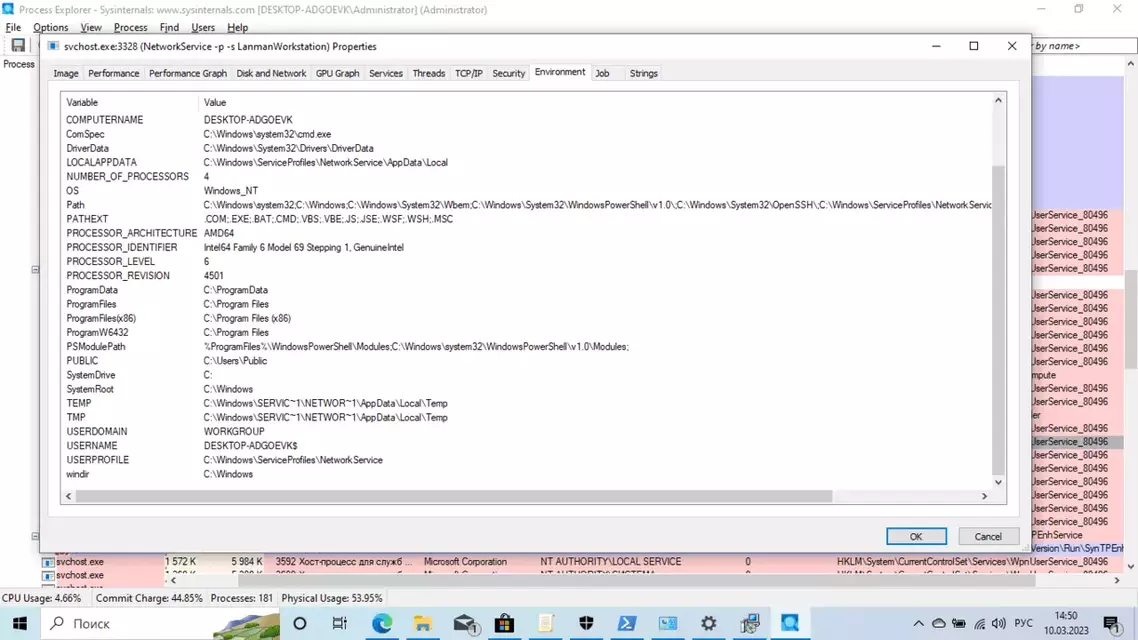Select the Security tab
1138x640 pixels.
click(x=509, y=73)
